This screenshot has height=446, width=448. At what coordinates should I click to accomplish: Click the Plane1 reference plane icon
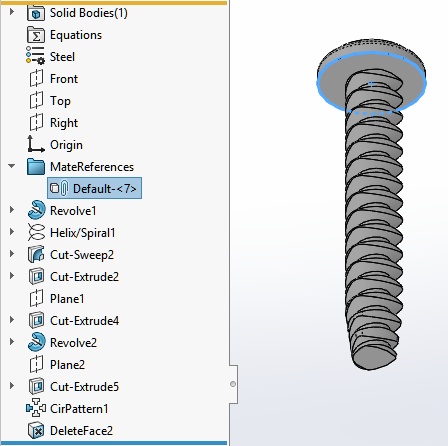(x=36, y=298)
